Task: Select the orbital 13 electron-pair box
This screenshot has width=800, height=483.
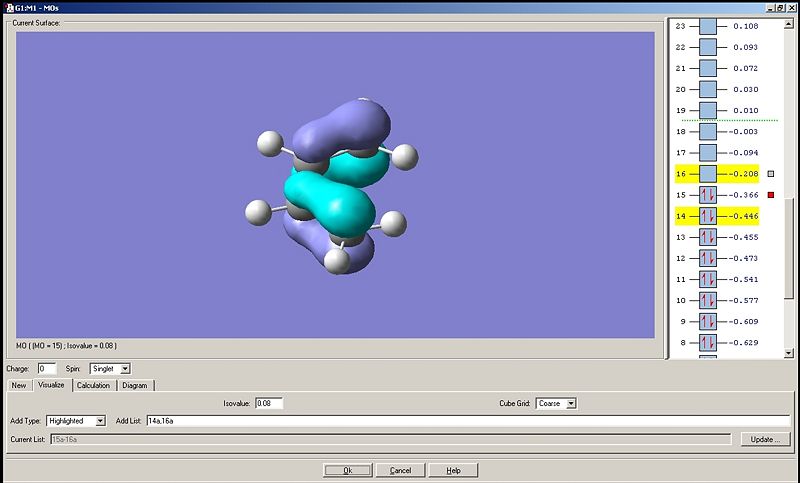Action: pos(708,237)
